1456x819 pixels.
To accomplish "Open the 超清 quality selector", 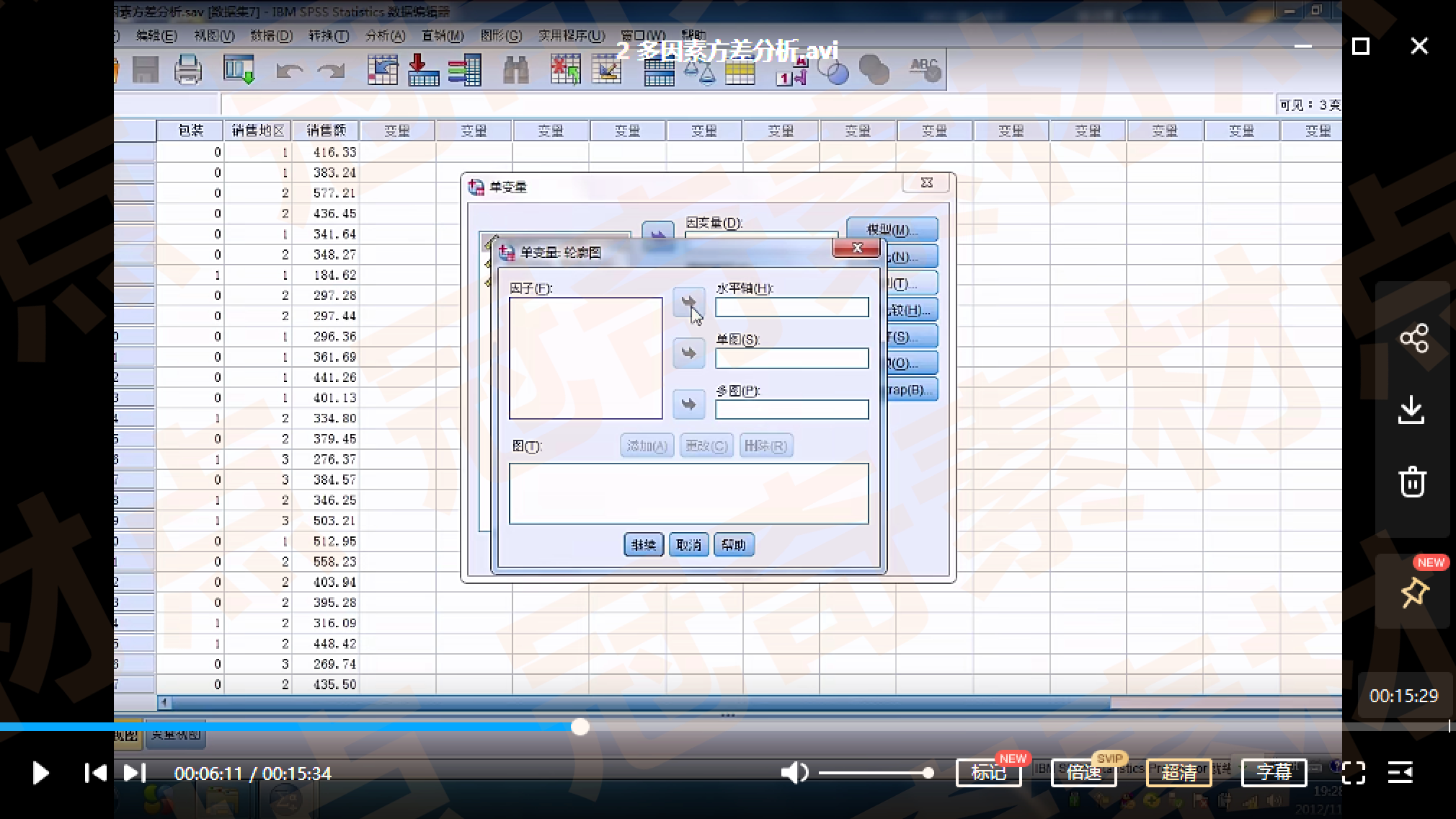I will (1178, 773).
